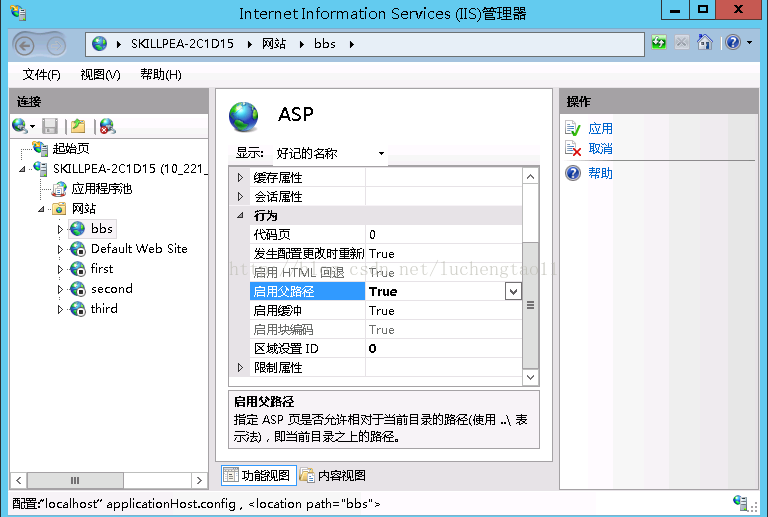This screenshot has height=517, width=768.
Task: Open the 文件(F) menu
Action: pos(42,74)
